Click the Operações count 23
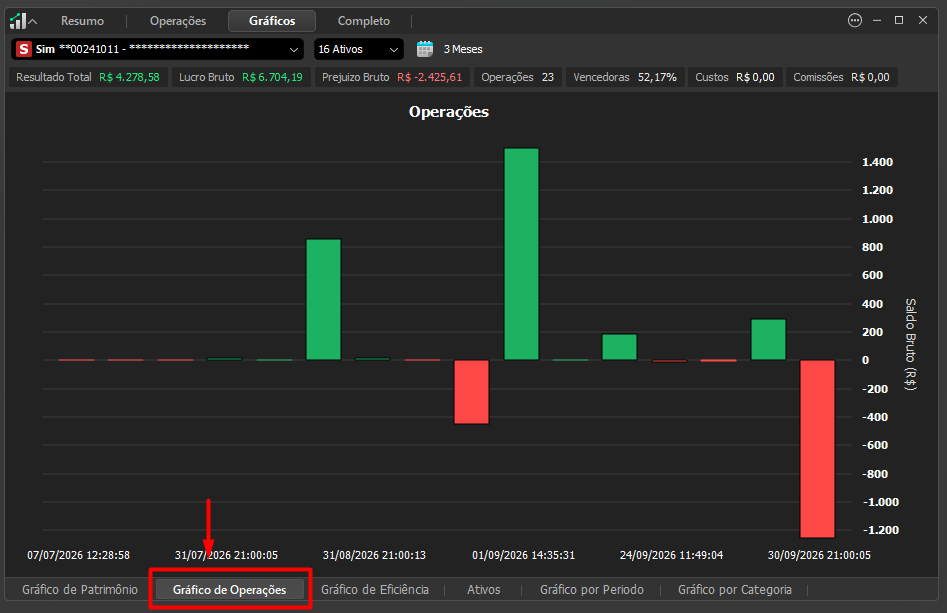This screenshot has width=947, height=613. pos(548,77)
